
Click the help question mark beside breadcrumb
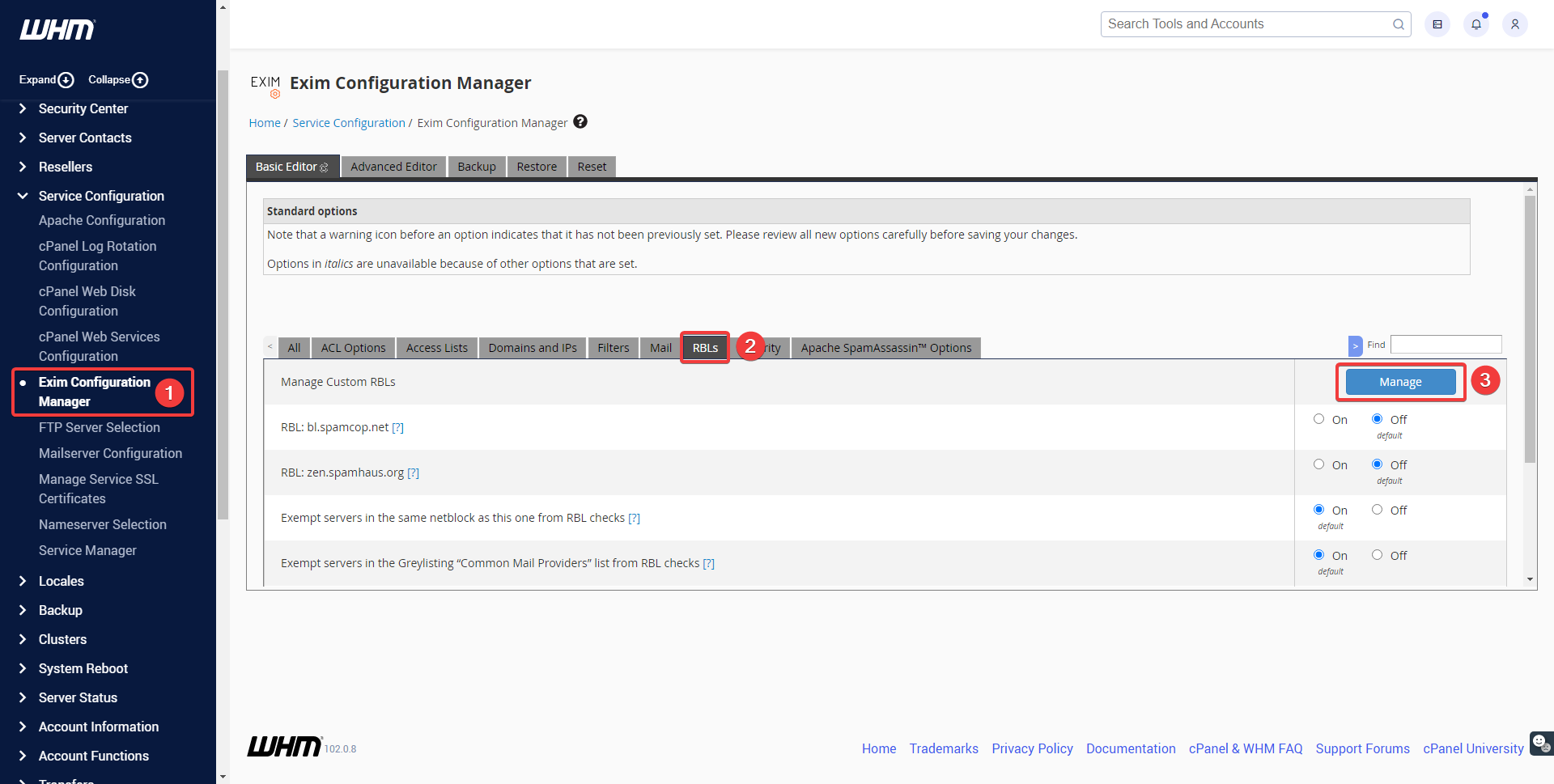580,121
